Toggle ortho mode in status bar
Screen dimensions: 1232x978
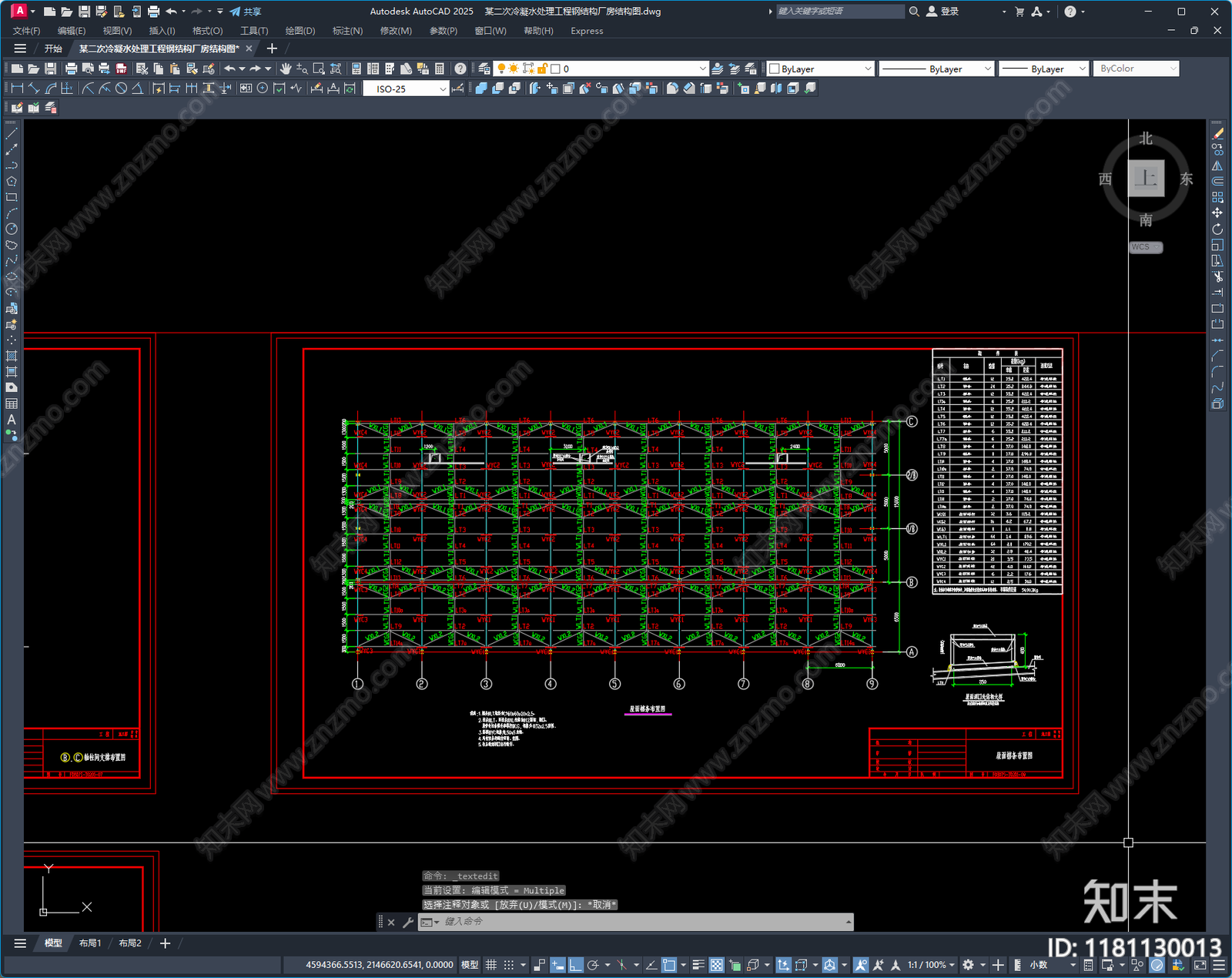pyautogui.click(x=575, y=965)
